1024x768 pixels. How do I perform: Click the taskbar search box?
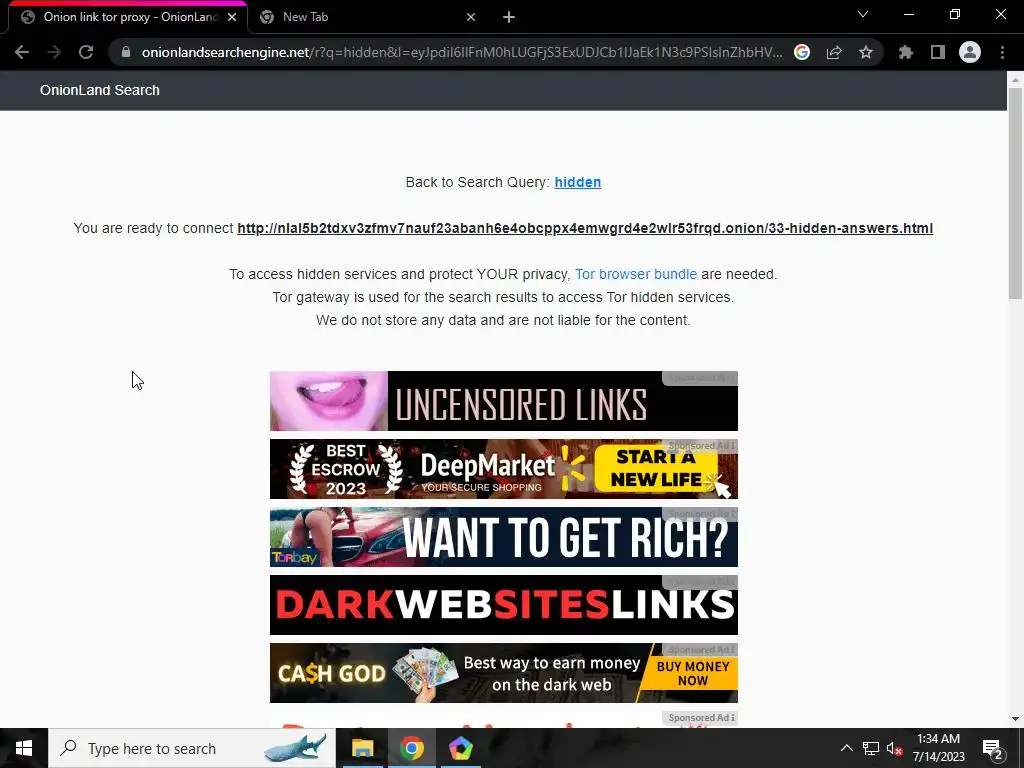pos(191,748)
